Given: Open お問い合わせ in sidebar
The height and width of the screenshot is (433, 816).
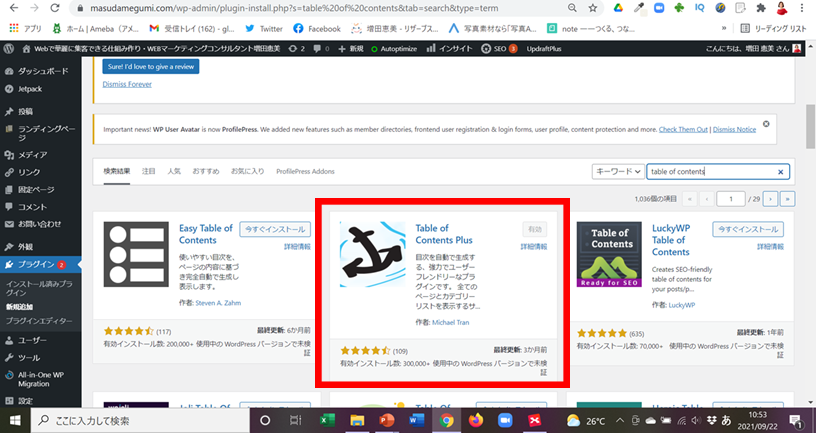Looking at the screenshot, I should 41,224.
